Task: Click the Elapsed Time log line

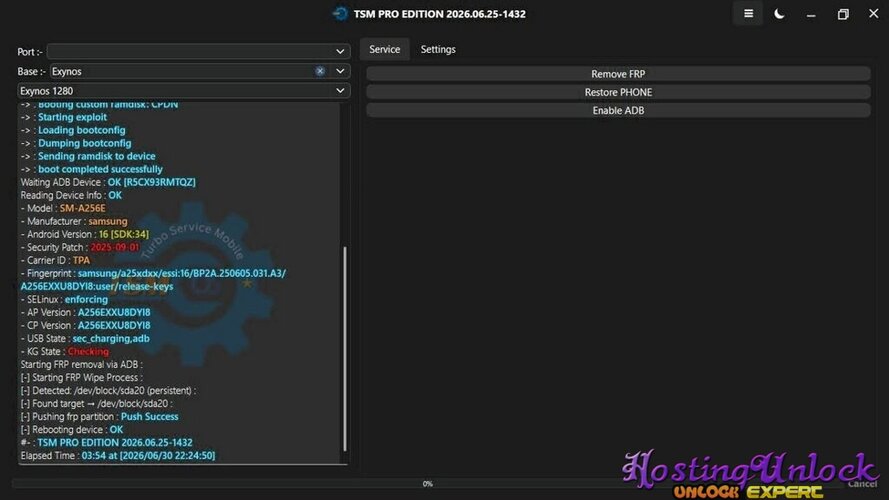Action: pos(118,455)
